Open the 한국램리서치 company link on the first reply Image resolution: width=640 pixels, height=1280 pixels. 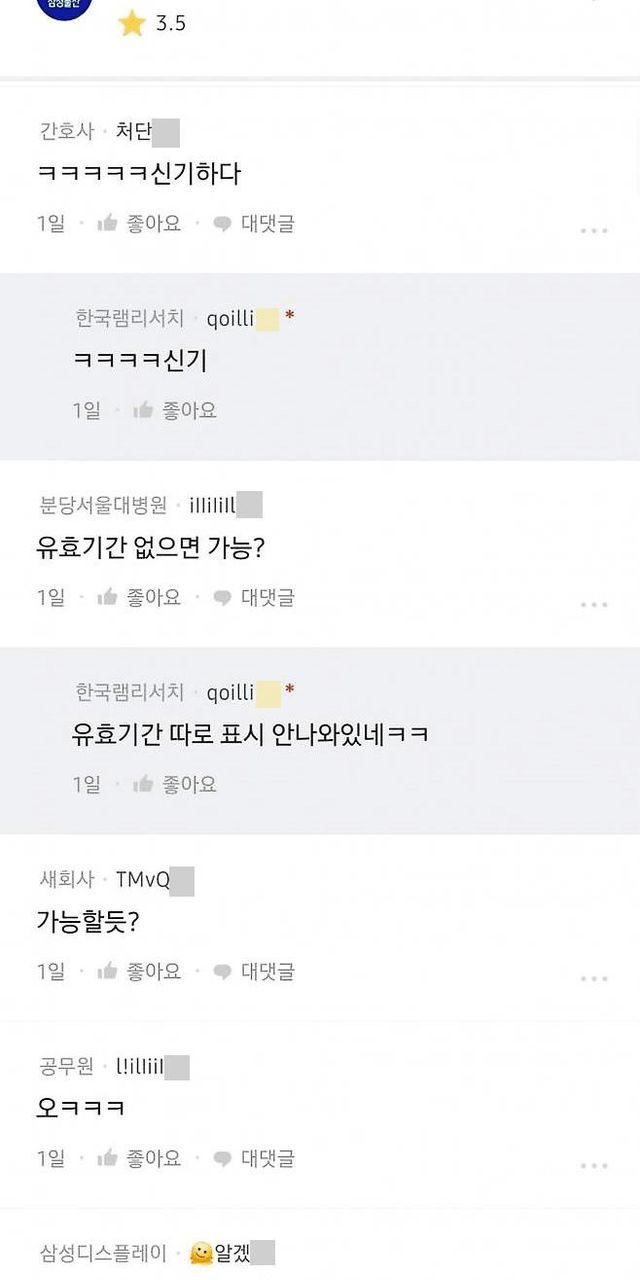[x=130, y=318]
